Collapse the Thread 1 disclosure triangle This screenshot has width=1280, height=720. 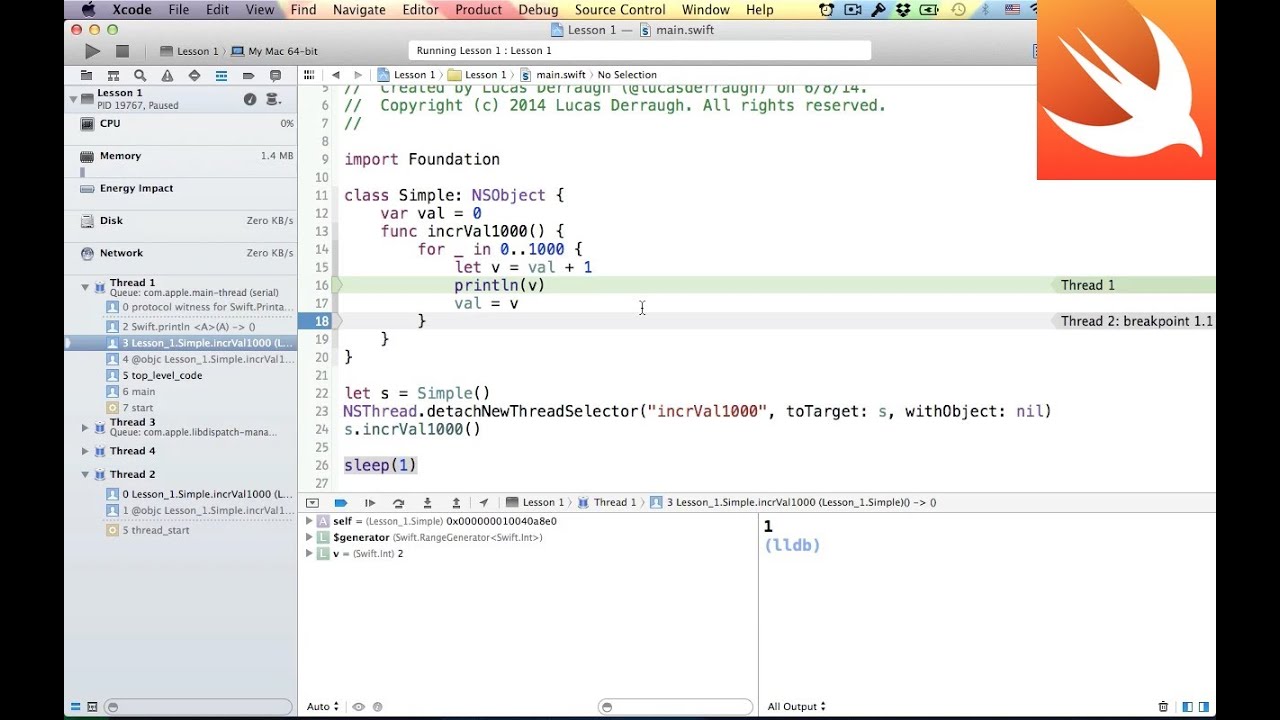[x=85, y=287]
